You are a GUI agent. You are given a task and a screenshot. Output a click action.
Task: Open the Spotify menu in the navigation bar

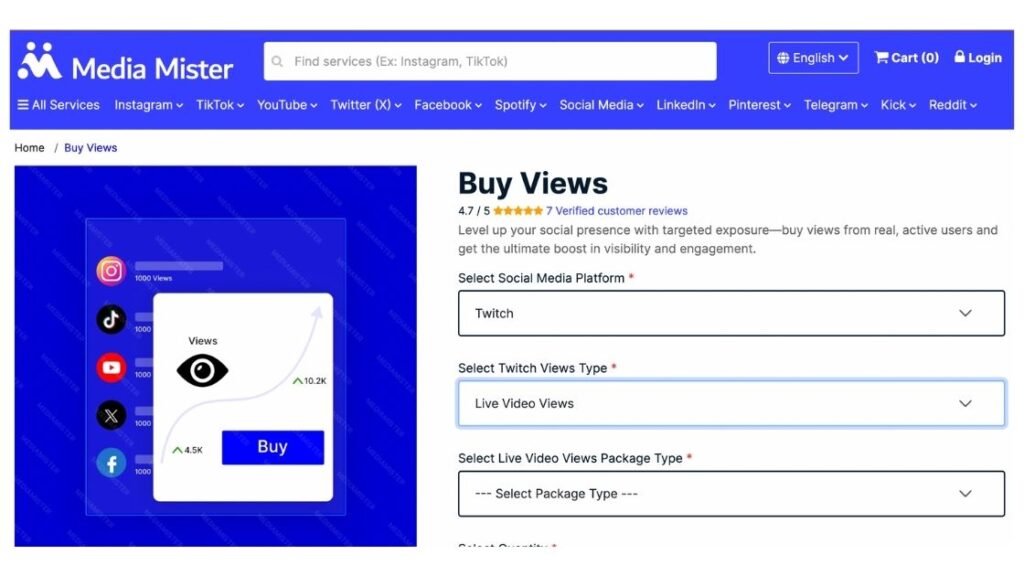[x=519, y=105]
